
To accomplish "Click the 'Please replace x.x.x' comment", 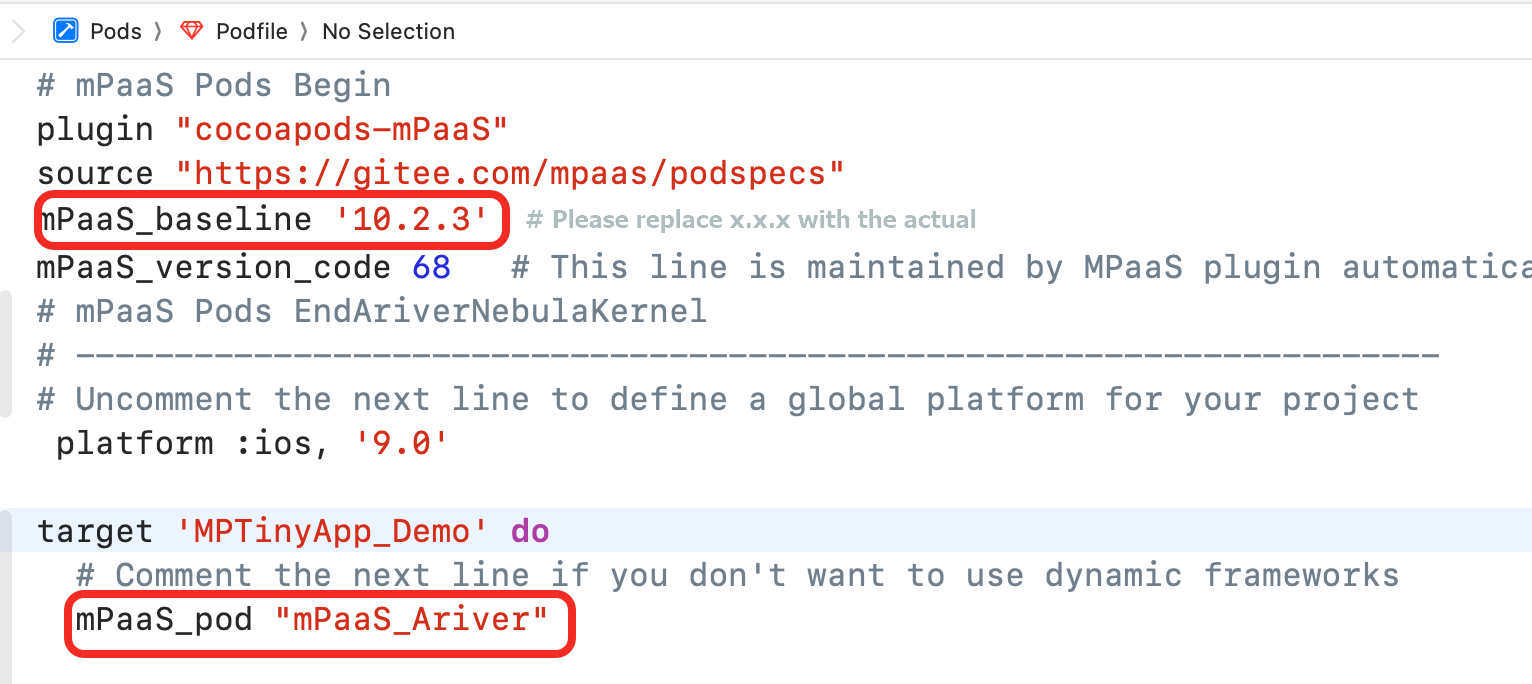I will point(751,219).
